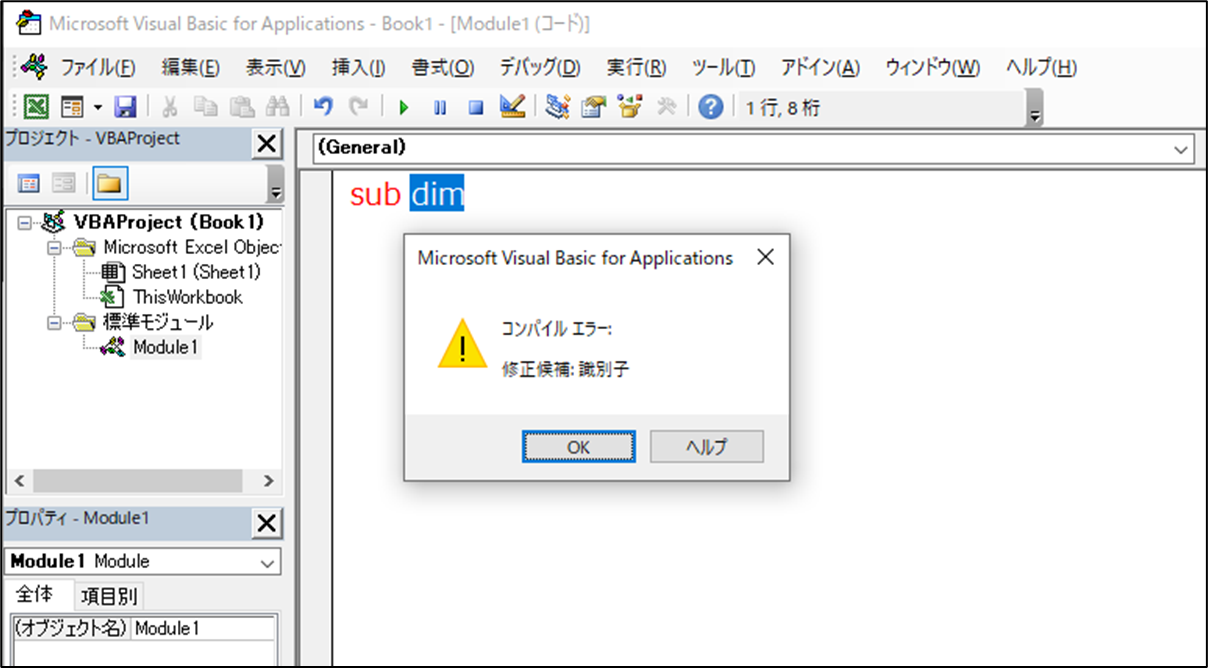The height and width of the screenshot is (668, 1208).
Task: Open the (General) object dropdown
Action: pos(1181,148)
